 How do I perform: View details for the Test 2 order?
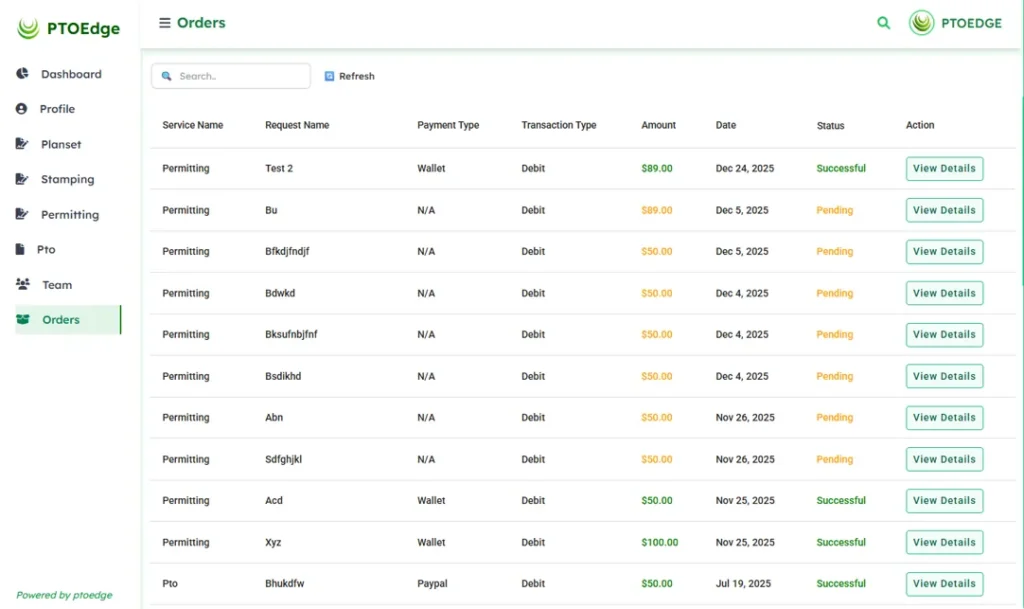pyautogui.click(x=944, y=168)
